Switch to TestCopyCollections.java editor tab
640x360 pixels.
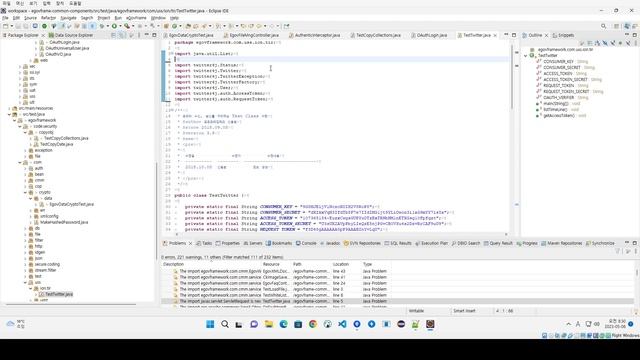tap(375, 36)
